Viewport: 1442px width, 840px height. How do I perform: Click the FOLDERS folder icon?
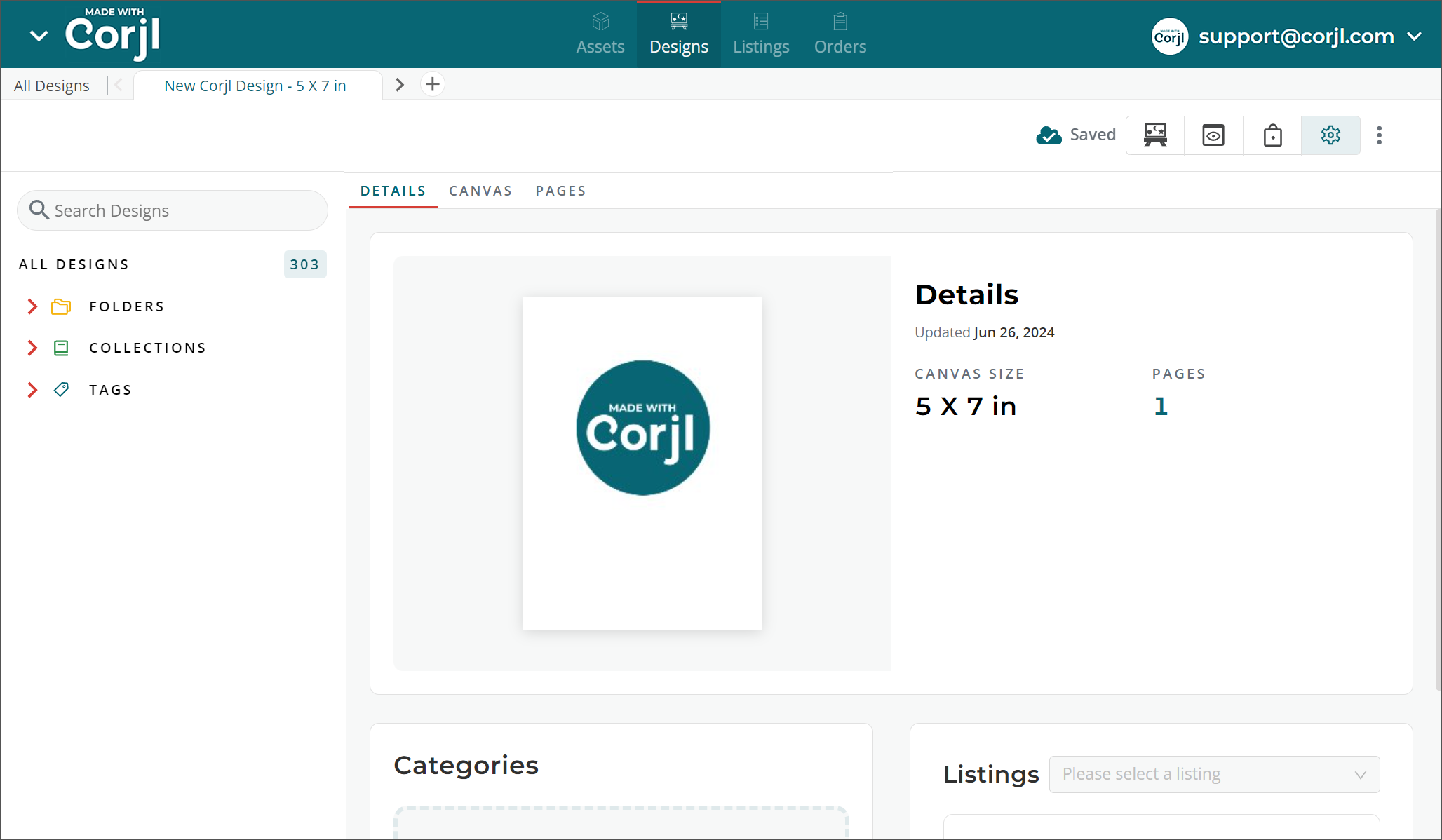(x=62, y=306)
